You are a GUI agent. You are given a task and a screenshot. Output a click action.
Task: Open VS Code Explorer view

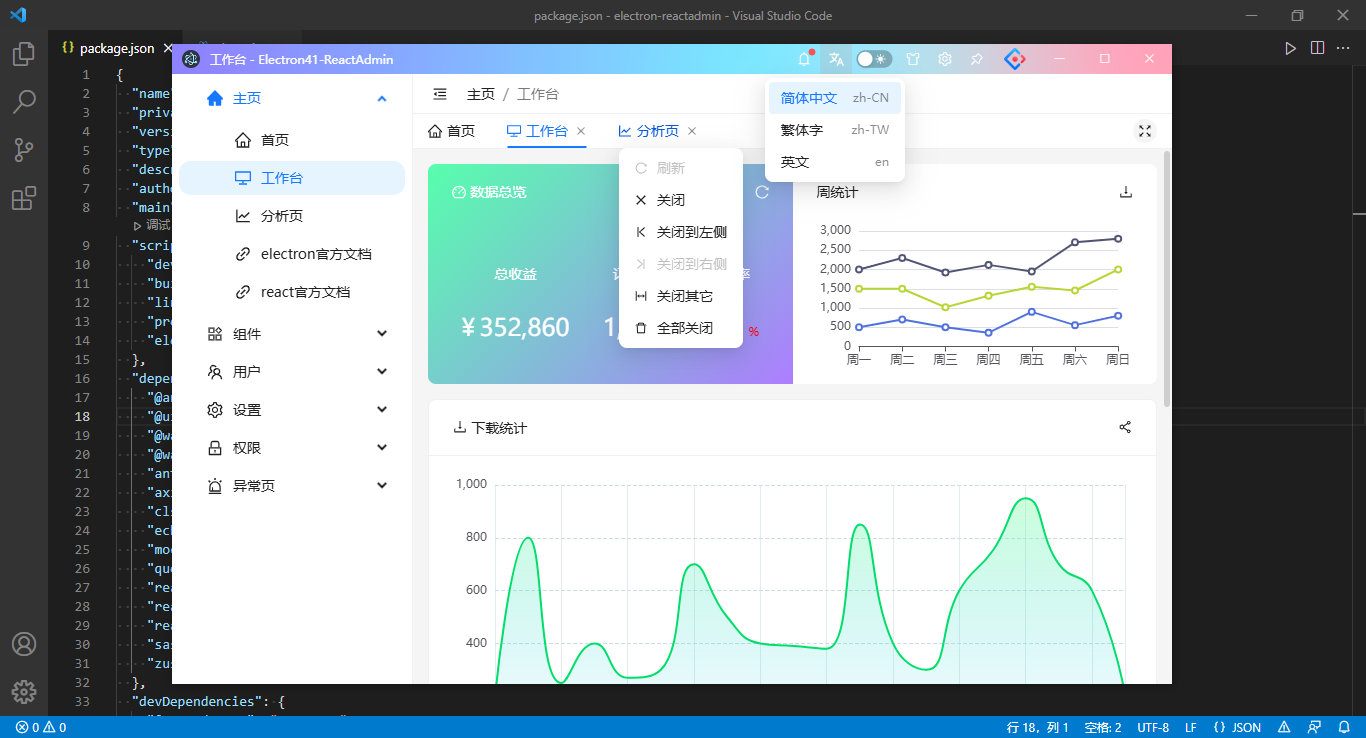pos(24,54)
